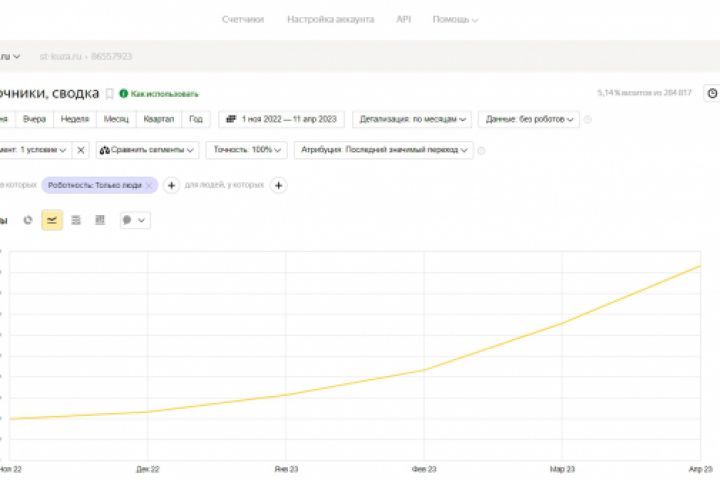Add a visit condition with plus button
720x480 pixels.
[x=171, y=185]
